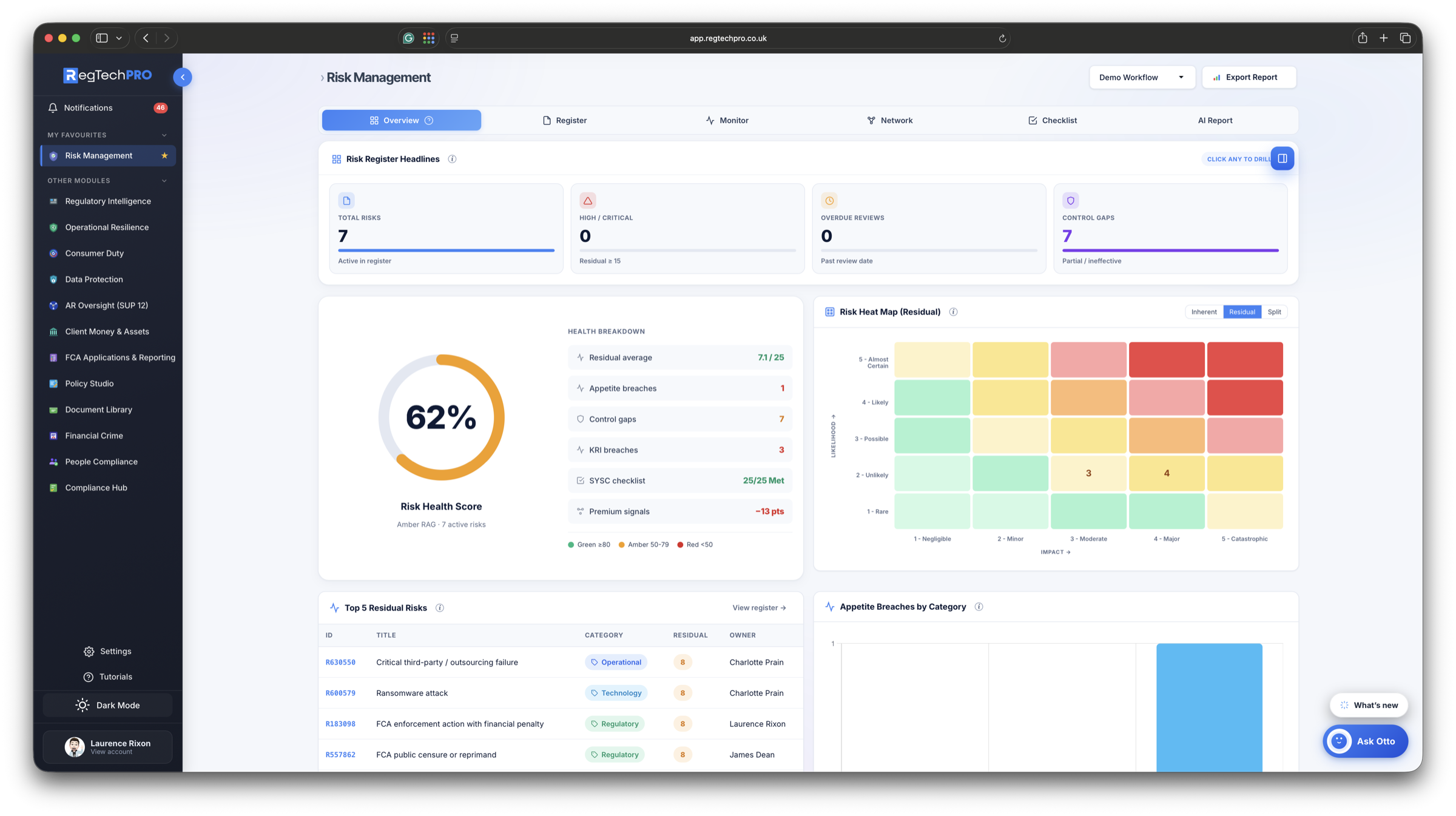Viewport: 1456px width, 816px height.
Task: Click the KRI breaches breakdown row
Action: tap(679, 450)
